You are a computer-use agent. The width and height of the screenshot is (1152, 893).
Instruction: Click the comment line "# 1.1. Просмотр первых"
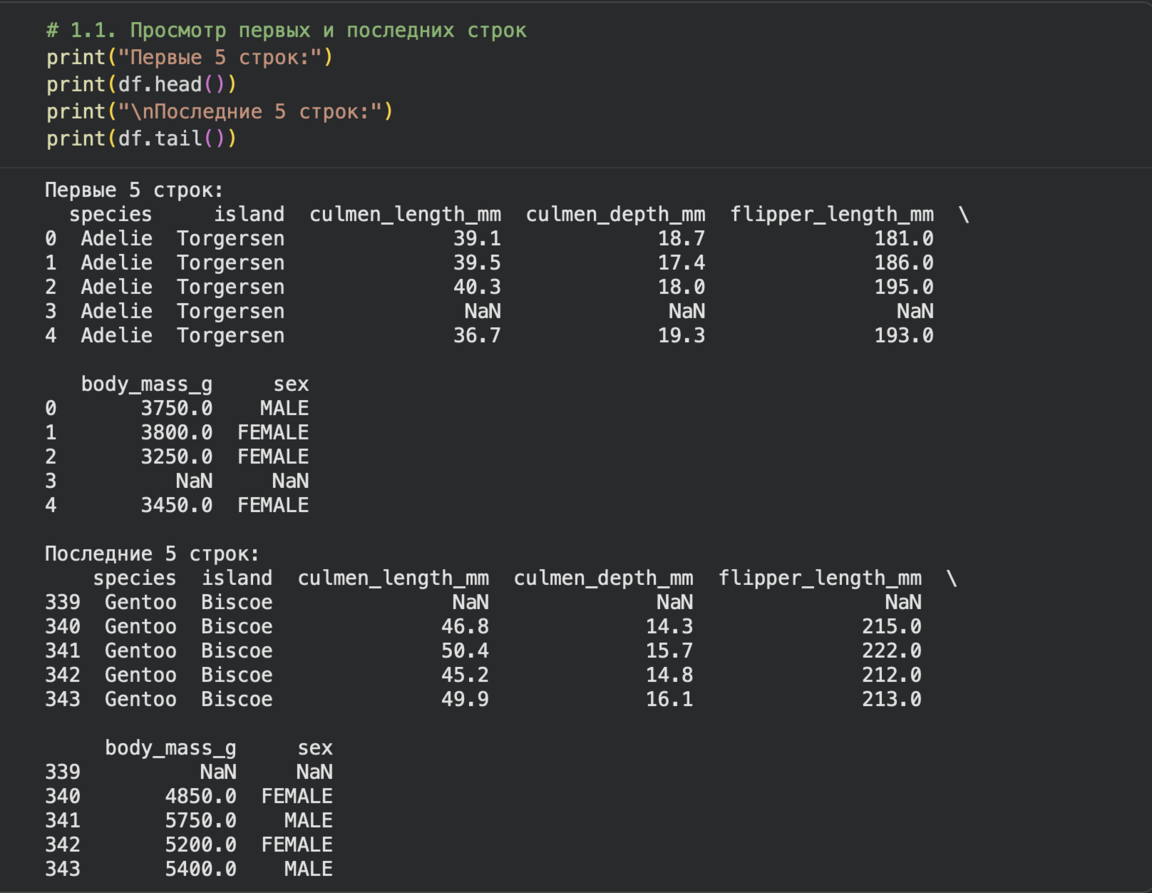286,30
